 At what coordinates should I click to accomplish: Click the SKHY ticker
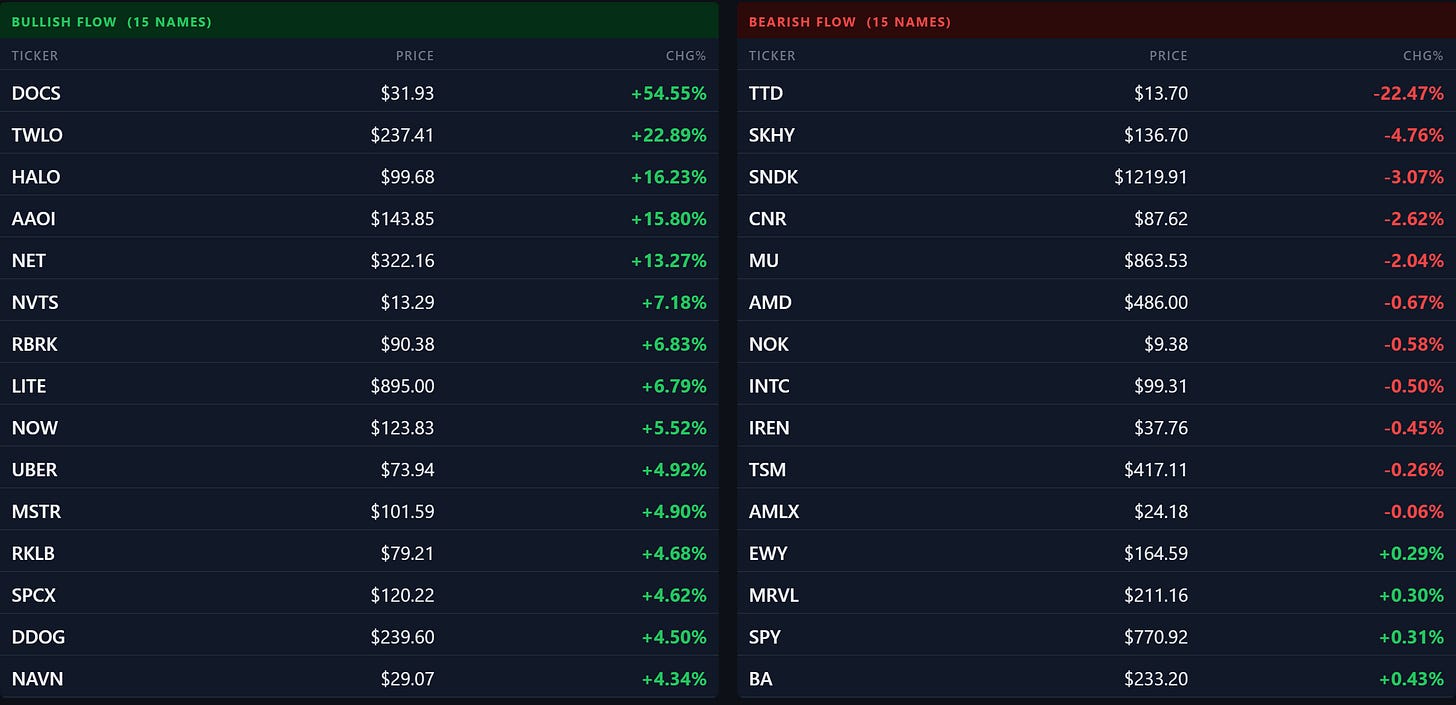[772, 135]
